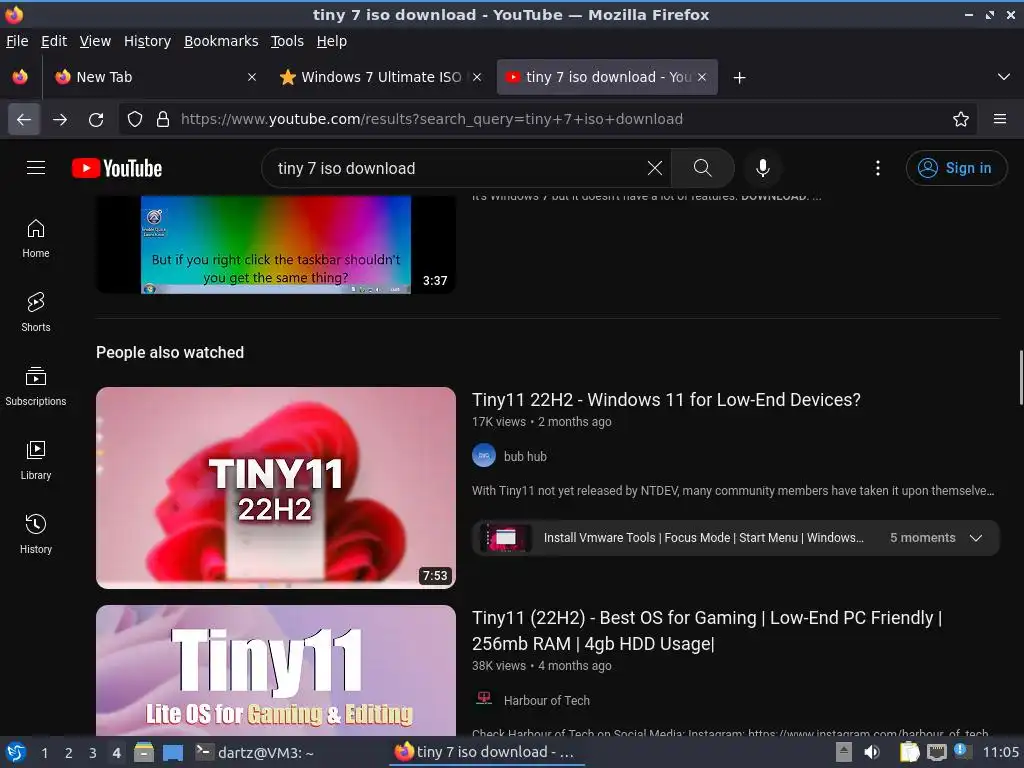Screen dimensions: 1024x768
Task: Open the File menu
Action: 17,41
